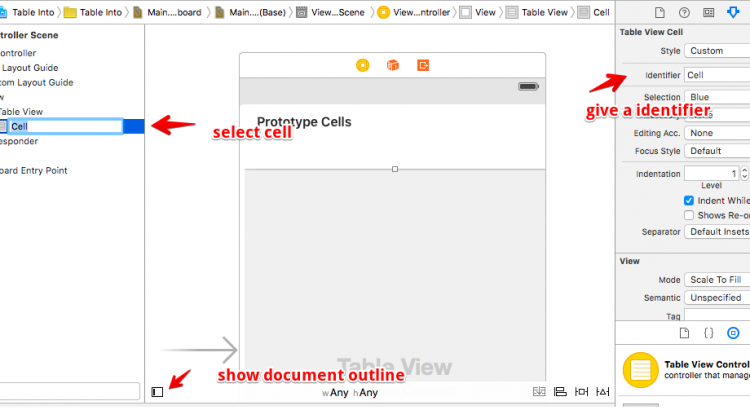This screenshot has height=410, width=750.
Task: Show the Code Snippet library braces icon
Action: pyautogui.click(x=708, y=332)
